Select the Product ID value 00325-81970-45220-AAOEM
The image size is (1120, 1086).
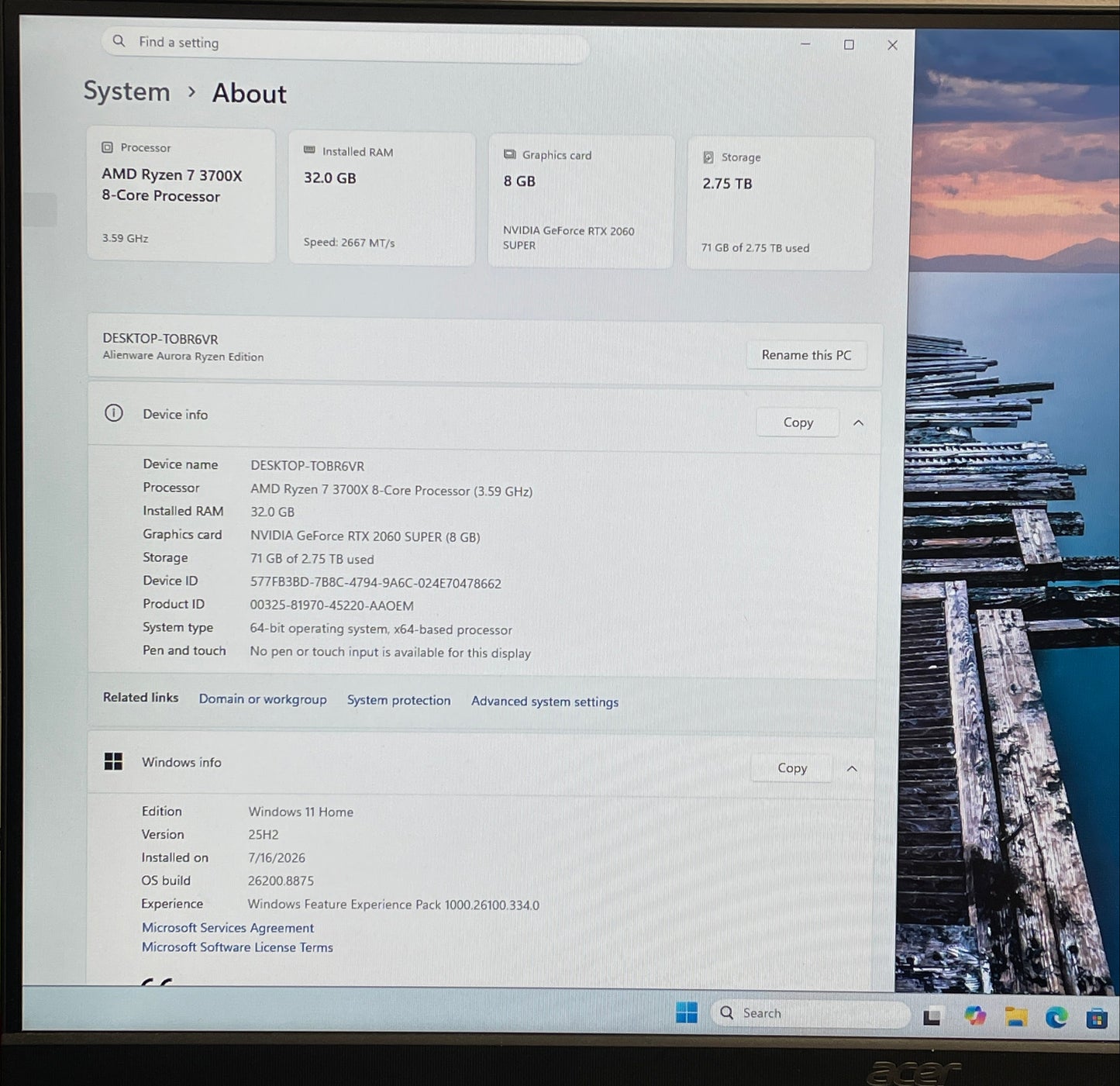[332, 605]
